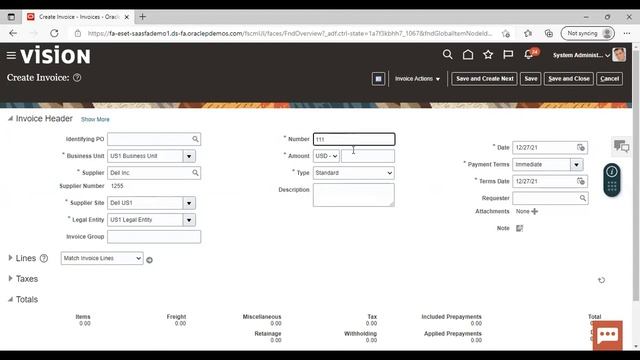Open the Watchlist flag icon
Screen dimensions: 640x360
click(x=508, y=54)
